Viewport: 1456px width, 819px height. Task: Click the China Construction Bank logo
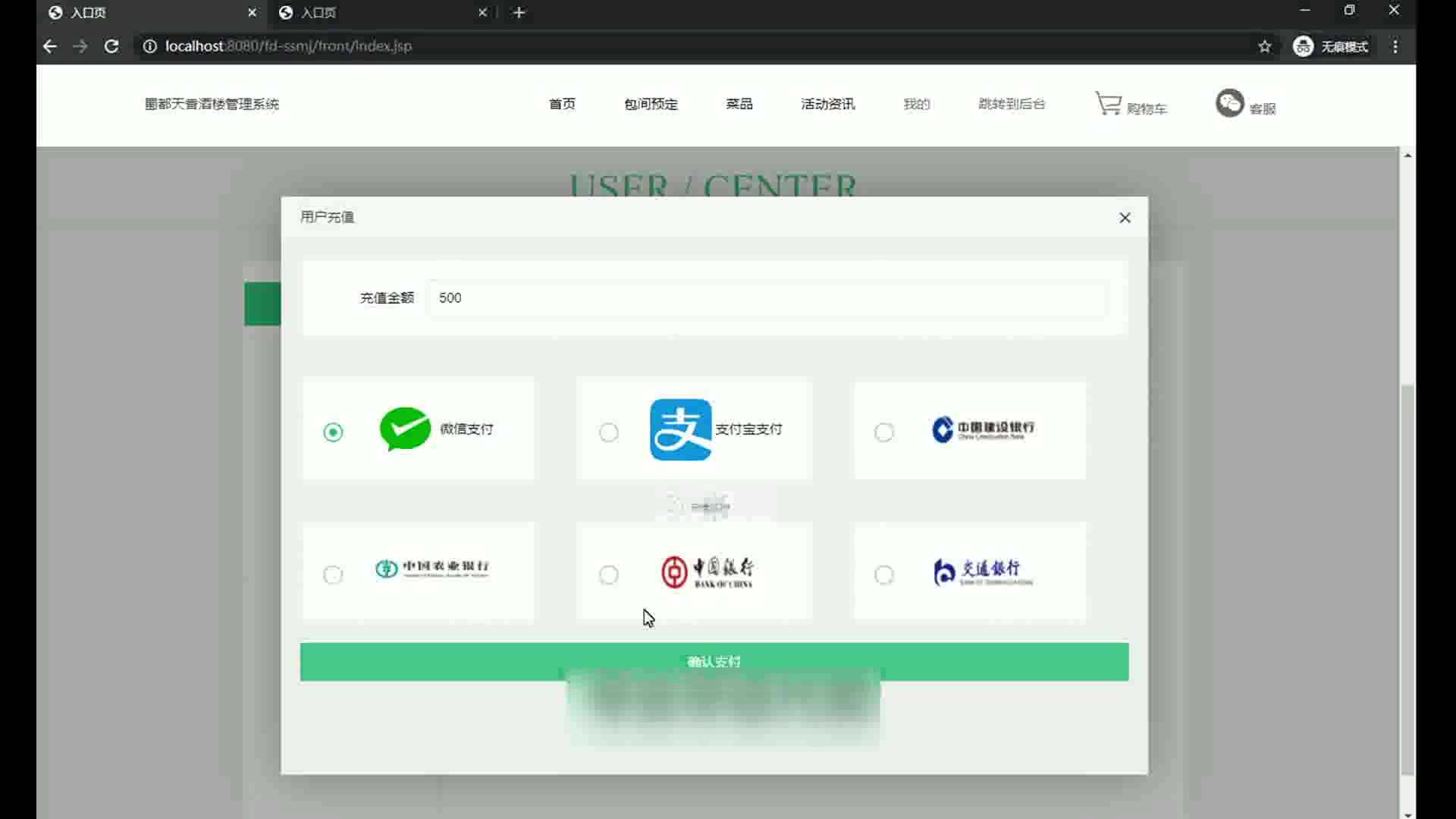click(983, 429)
